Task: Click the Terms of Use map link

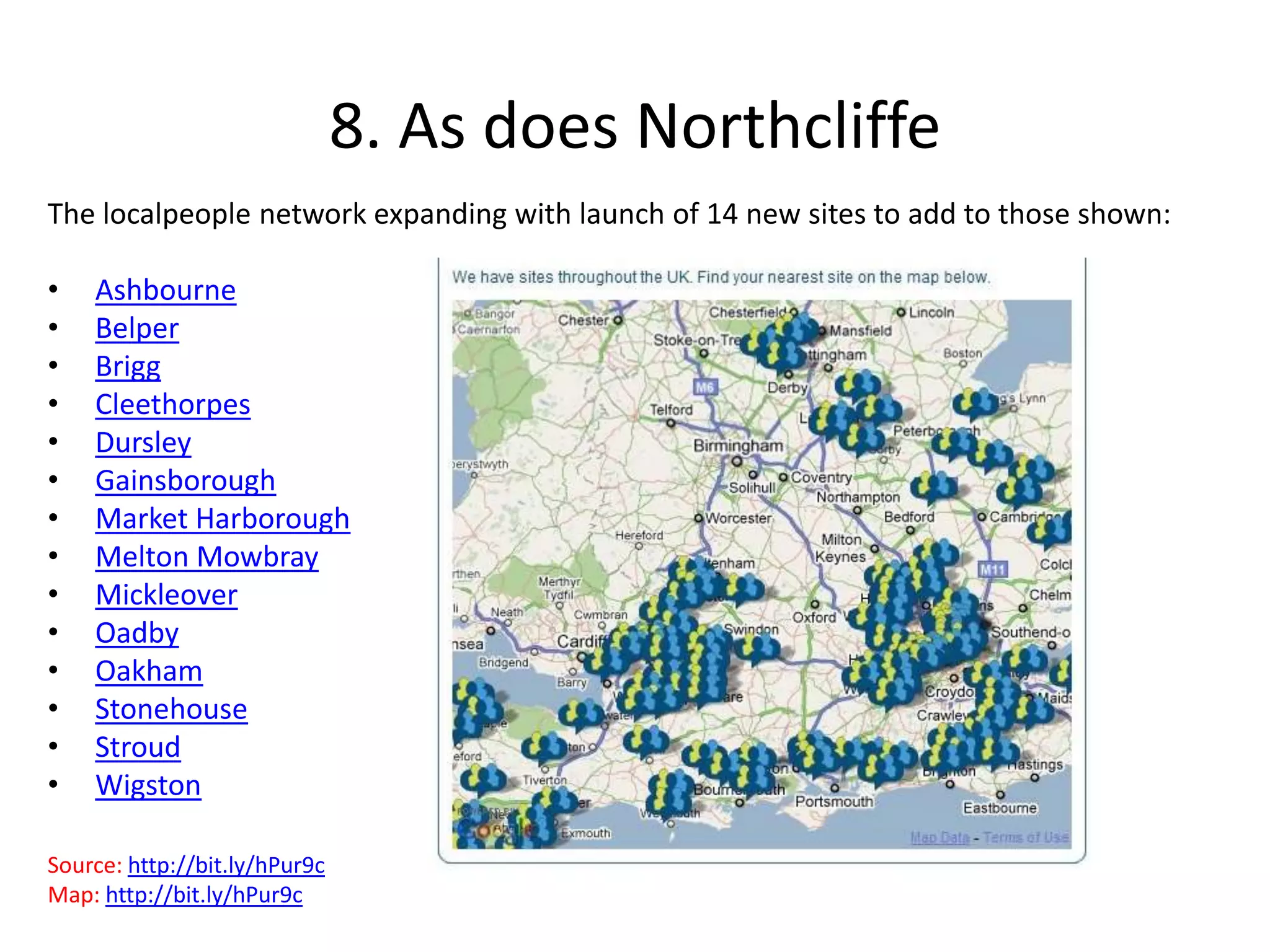Action: pos(1026,837)
